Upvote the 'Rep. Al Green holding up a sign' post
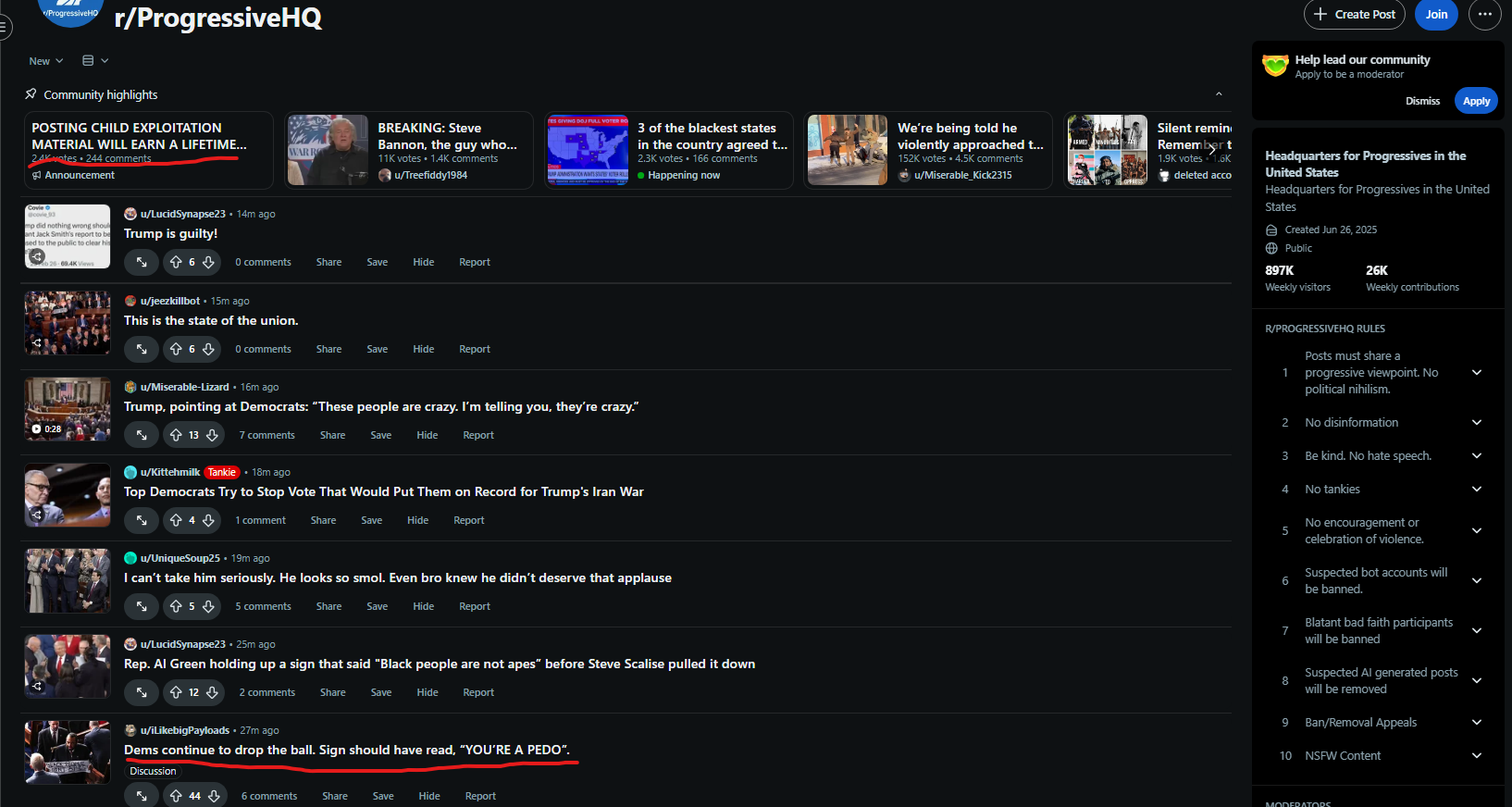Screen dimensions: 1512x807 (x=176, y=692)
